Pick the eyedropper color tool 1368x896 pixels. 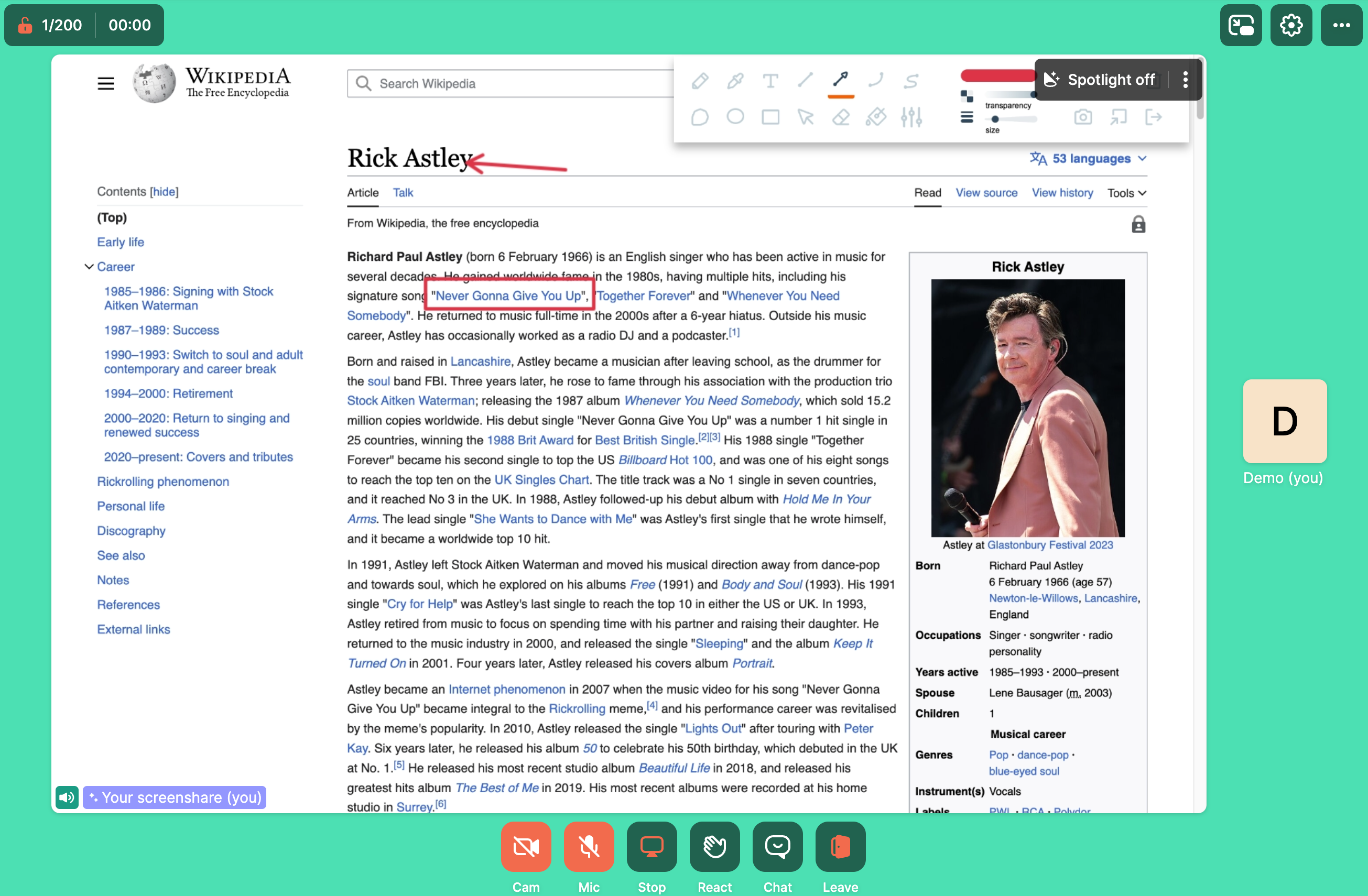(x=735, y=81)
